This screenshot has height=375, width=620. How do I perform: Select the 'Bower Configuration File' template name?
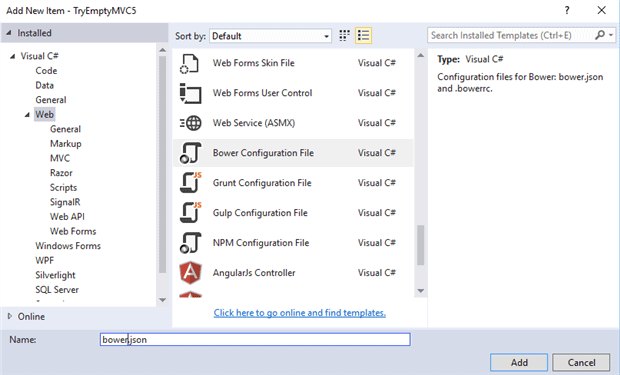click(x=263, y=153)
